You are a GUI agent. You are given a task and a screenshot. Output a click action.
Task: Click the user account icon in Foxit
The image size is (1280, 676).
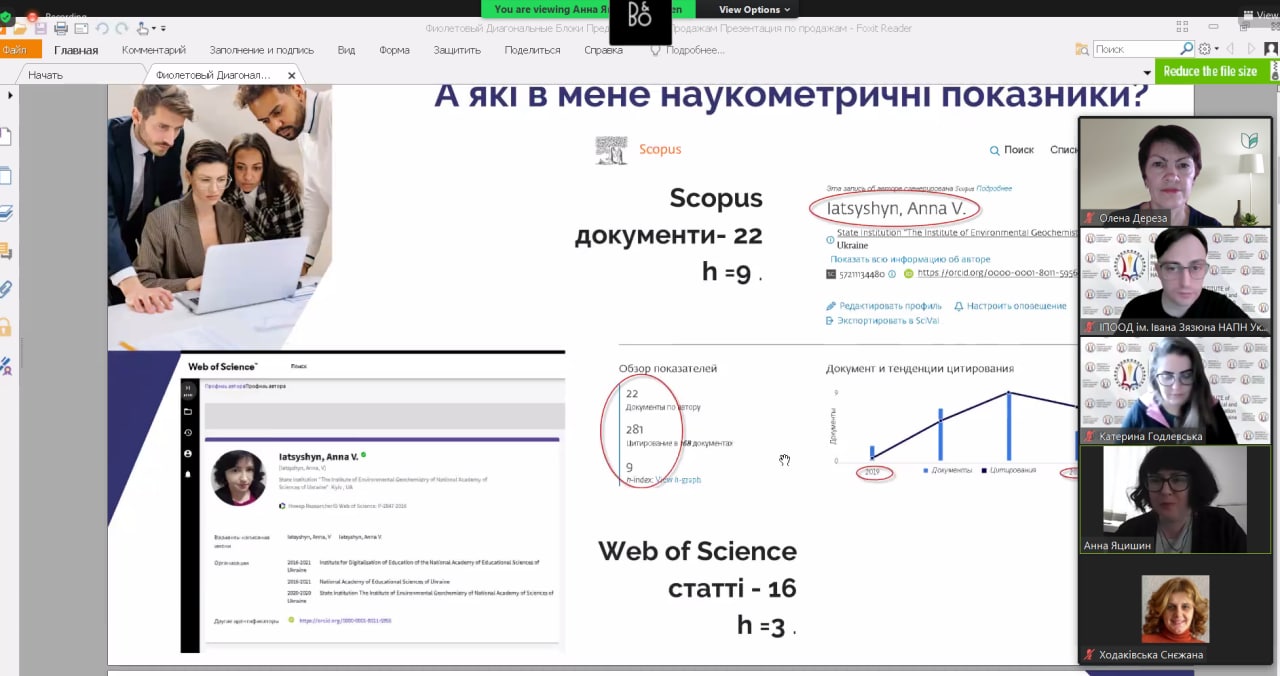pyautogui.click(x=1270, y=49)
